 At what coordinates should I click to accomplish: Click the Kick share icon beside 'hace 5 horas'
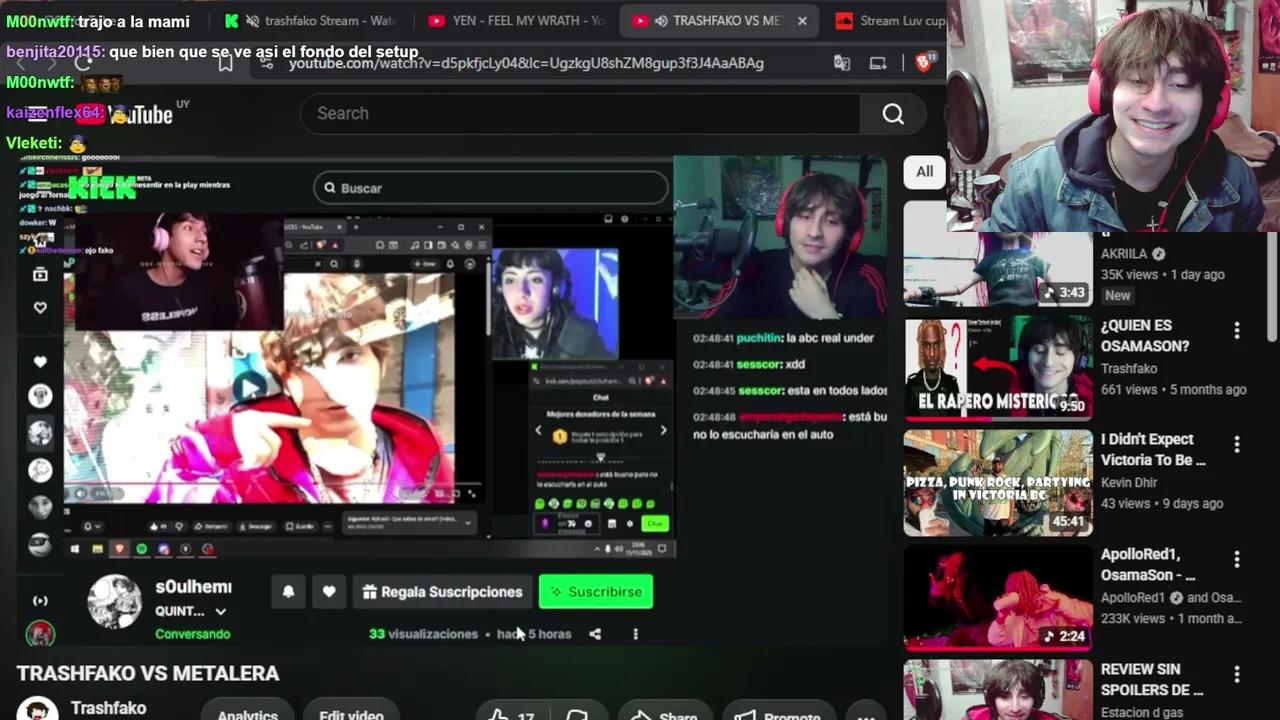(595, 634)
